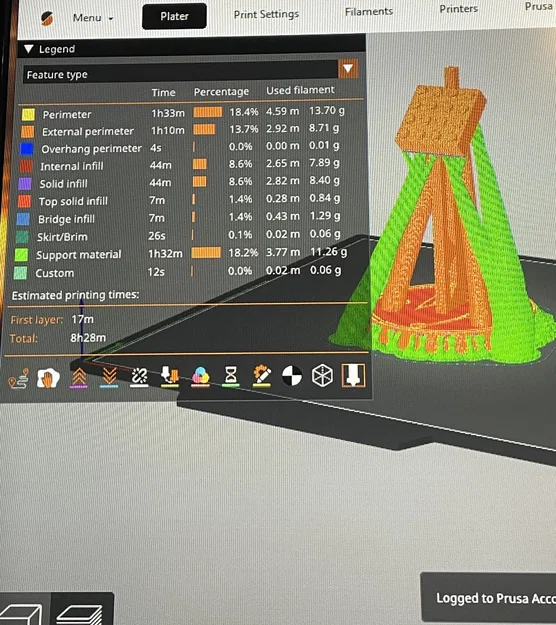Screen dimensions: 556x625
Task: Toggle Pause prints hourglass icon
Action: point(231,376)
